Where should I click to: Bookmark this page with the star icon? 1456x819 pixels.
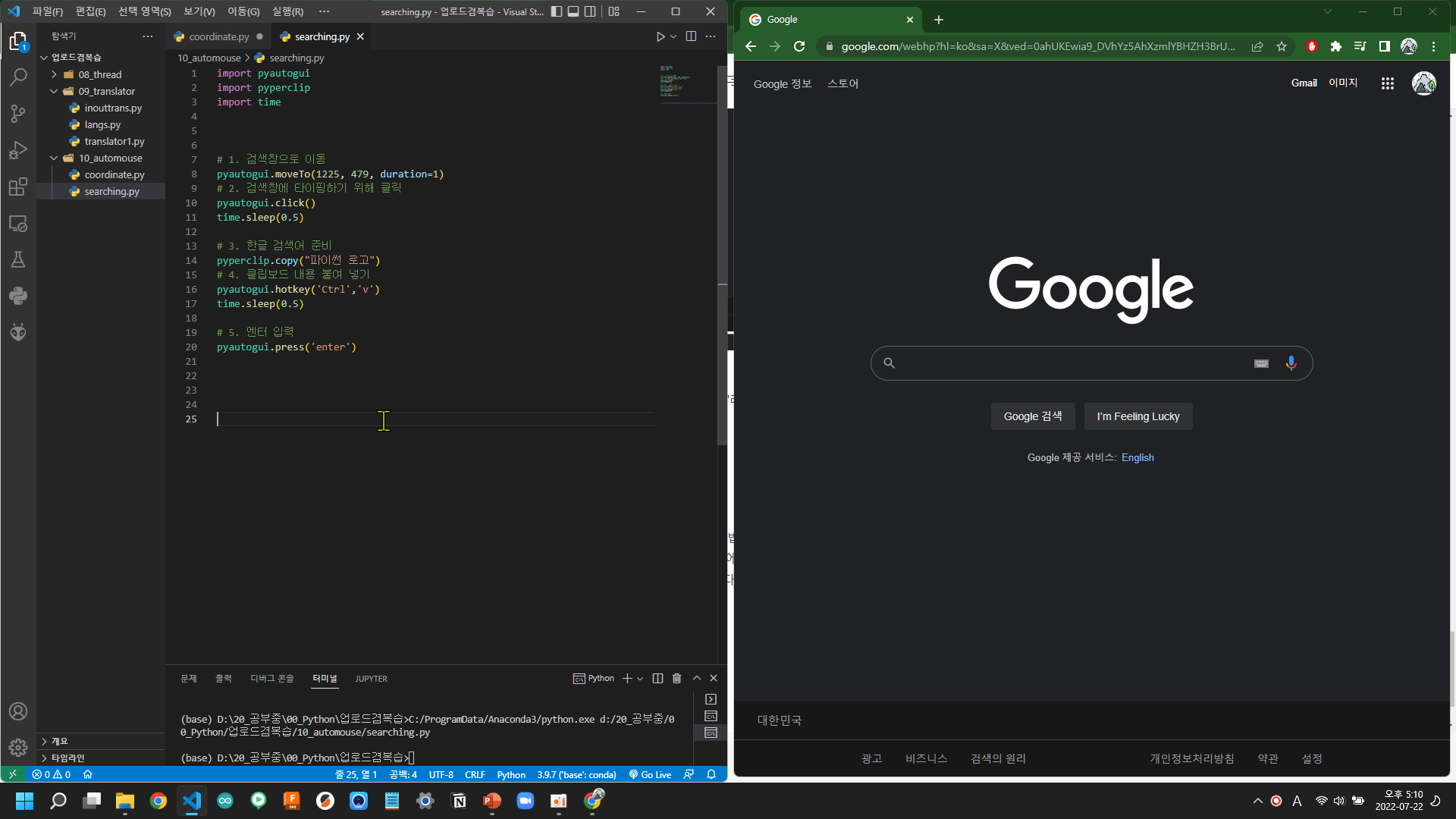coord(1282,46)
